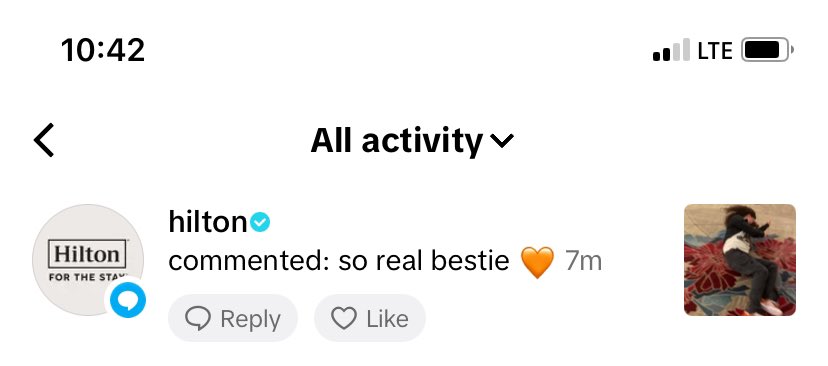Tap the battery icon in status bar
Screen dimensions: 828x366
coord(768,50)
